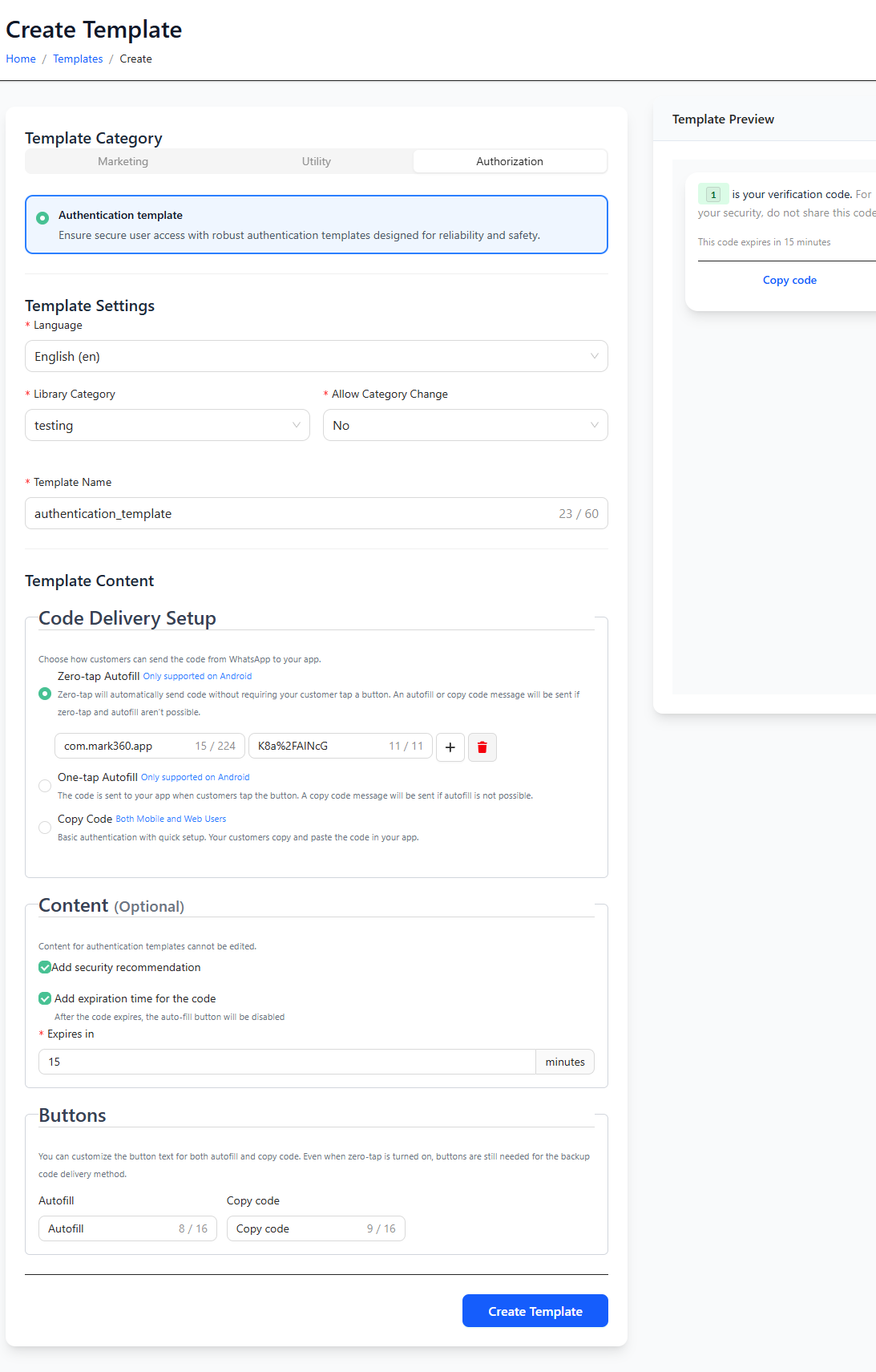Open the Templates breadcrumb link
The height and width of the screenshot is (1372, 876).
(x=78, y=59)
